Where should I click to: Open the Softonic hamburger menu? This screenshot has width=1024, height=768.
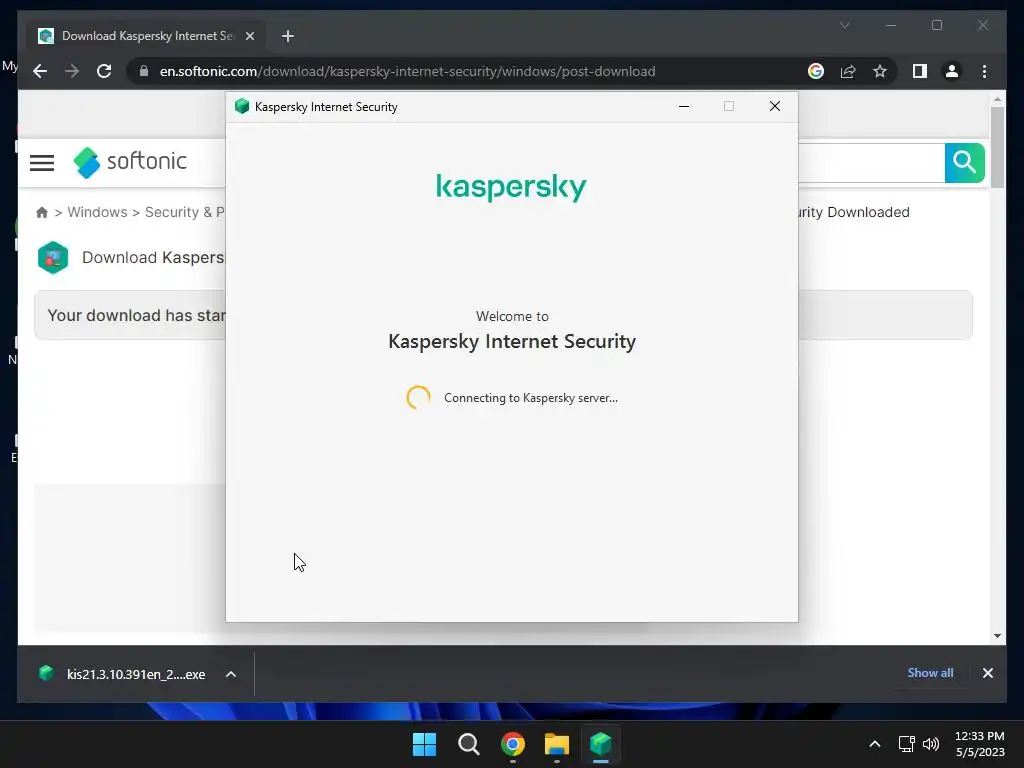[x=42, y=163]
